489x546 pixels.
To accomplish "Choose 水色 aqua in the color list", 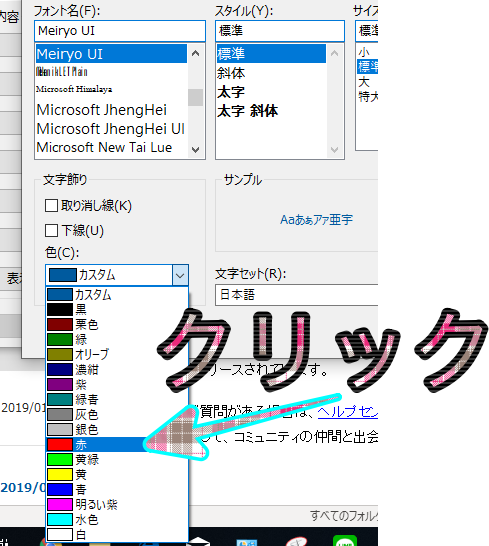I will [117, 520].
